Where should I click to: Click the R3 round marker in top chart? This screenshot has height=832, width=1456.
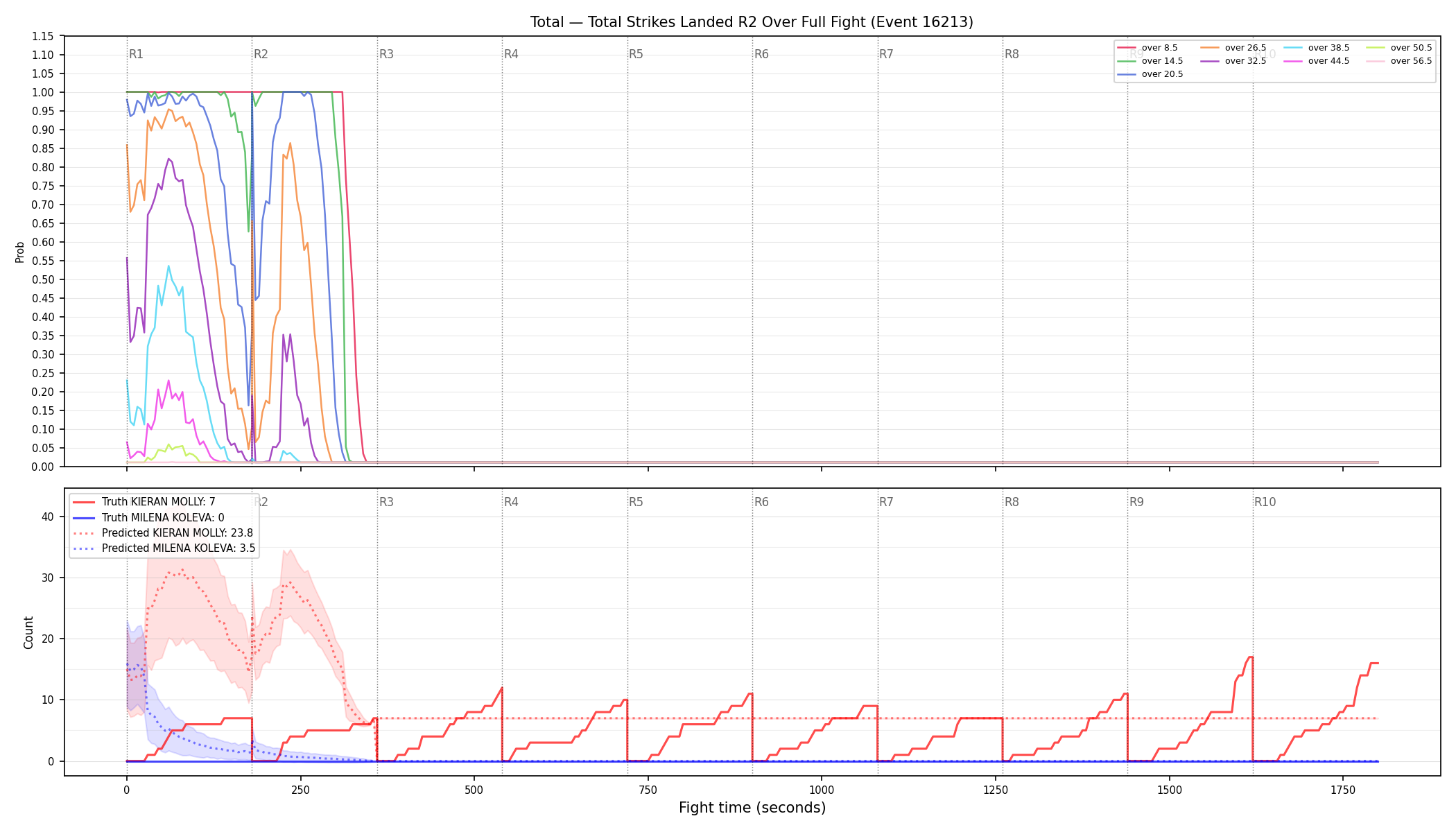(386, 54)
